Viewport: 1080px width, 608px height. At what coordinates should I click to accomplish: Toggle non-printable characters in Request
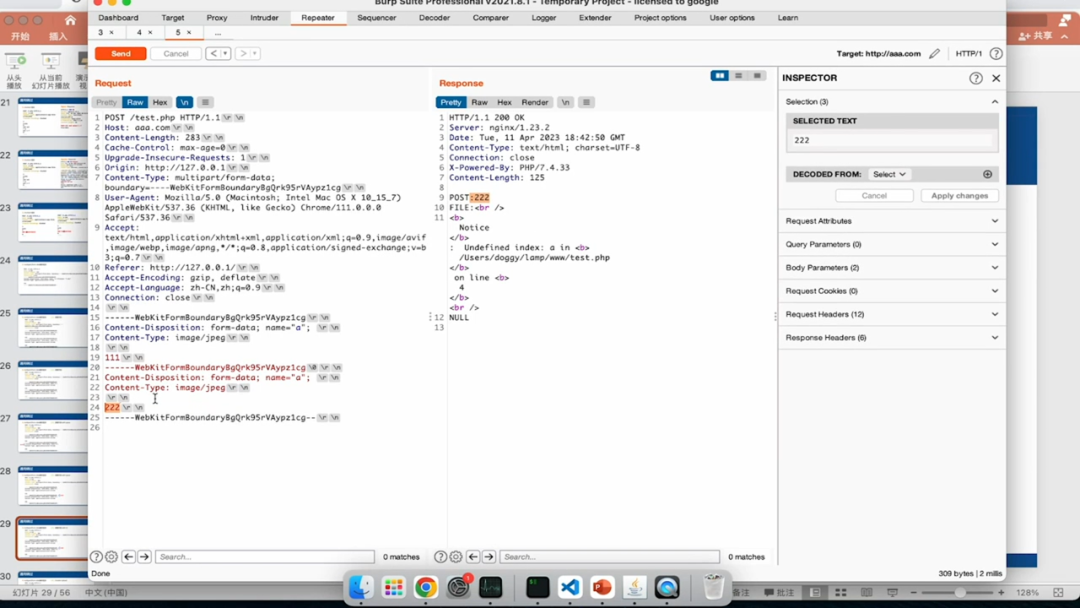click(184, 102)
